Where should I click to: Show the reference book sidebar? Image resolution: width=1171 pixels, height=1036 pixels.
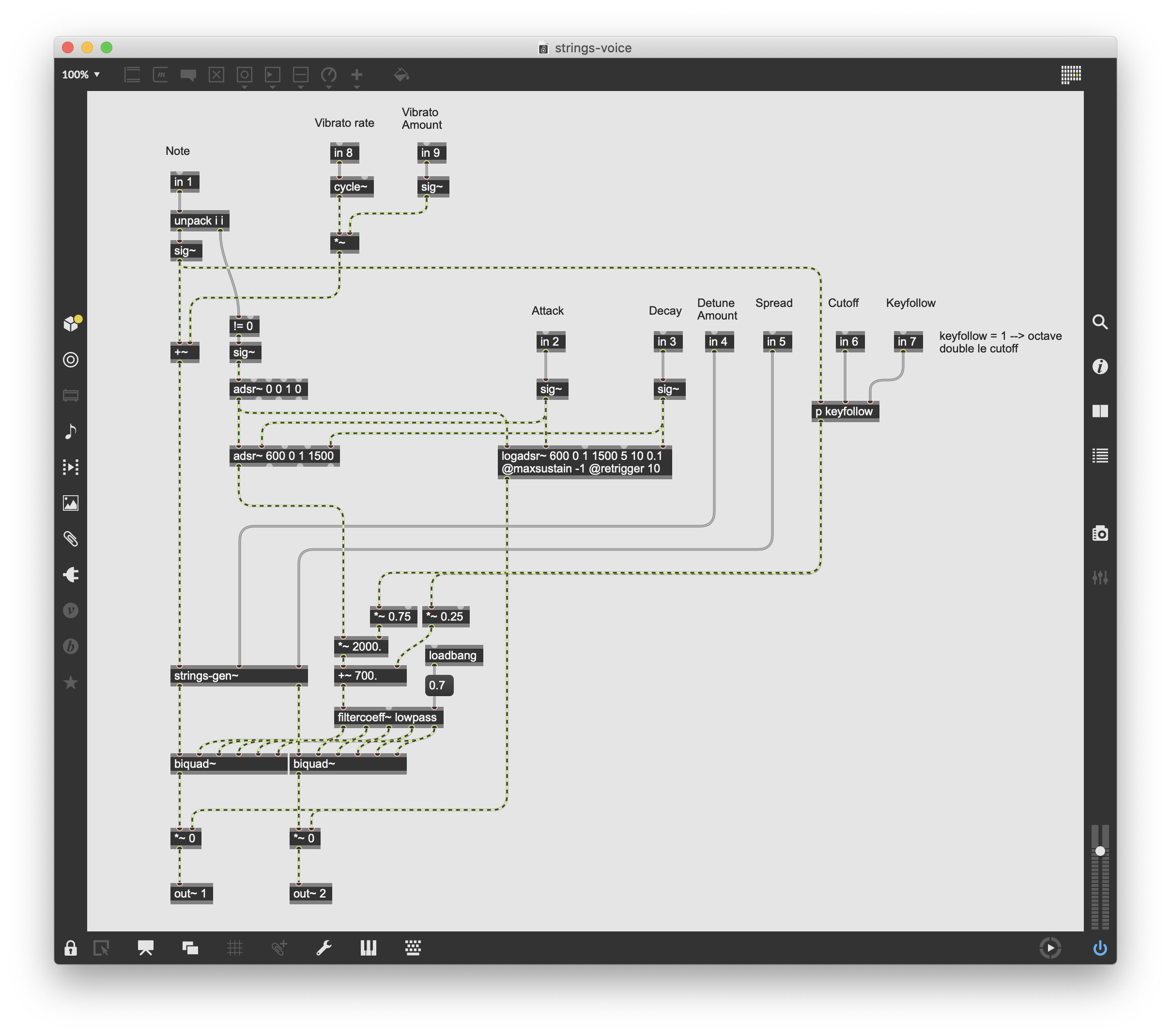[x=1099, y=411]
